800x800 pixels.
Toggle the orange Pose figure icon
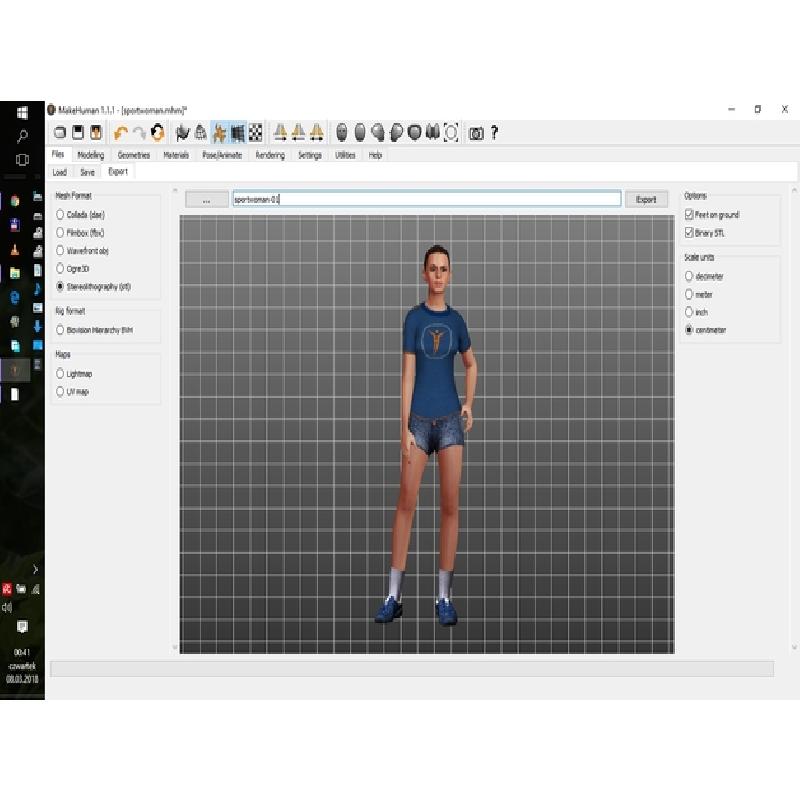tap(219, 133)
